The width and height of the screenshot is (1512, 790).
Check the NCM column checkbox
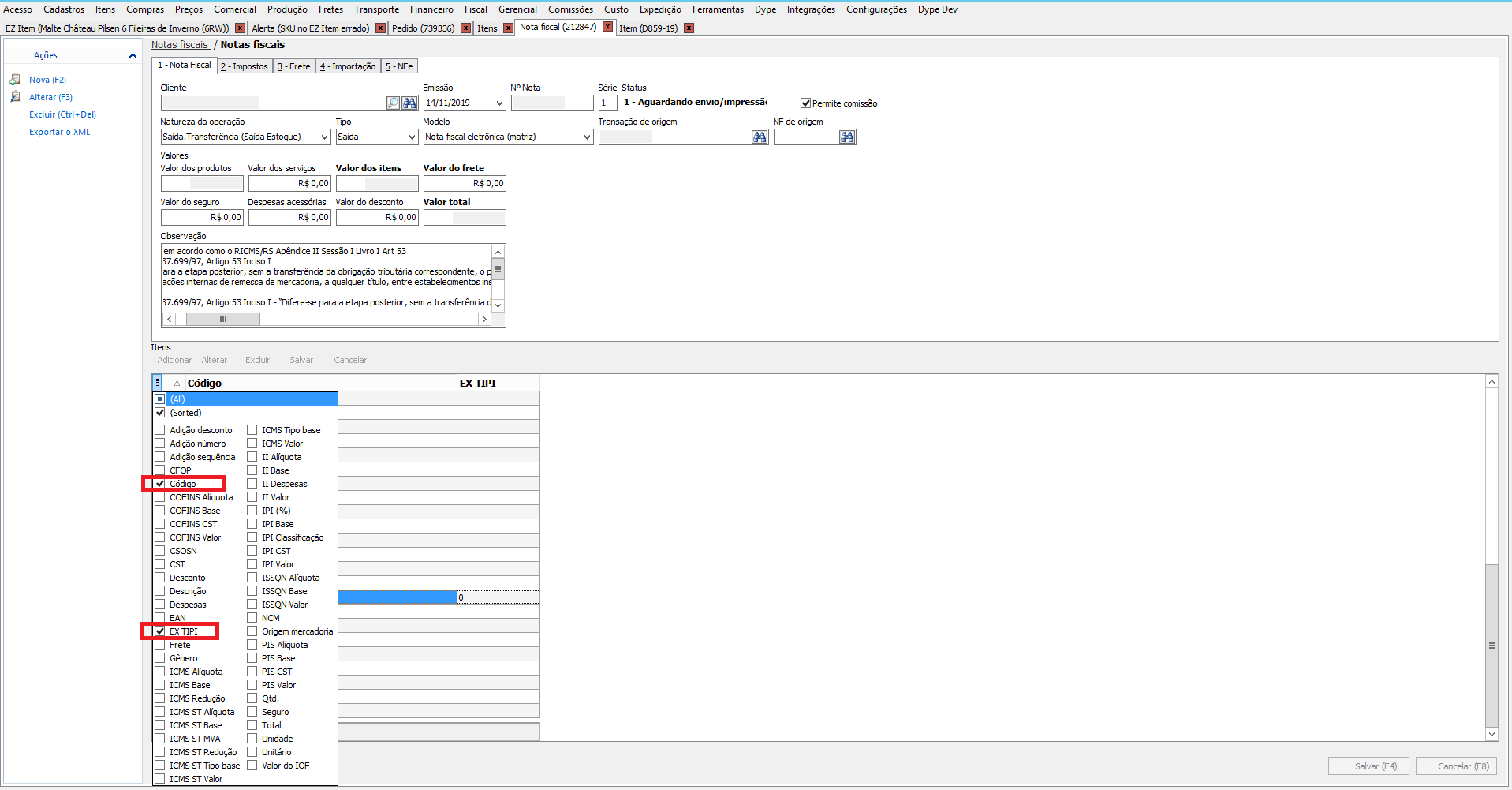[x=252, y=618]
